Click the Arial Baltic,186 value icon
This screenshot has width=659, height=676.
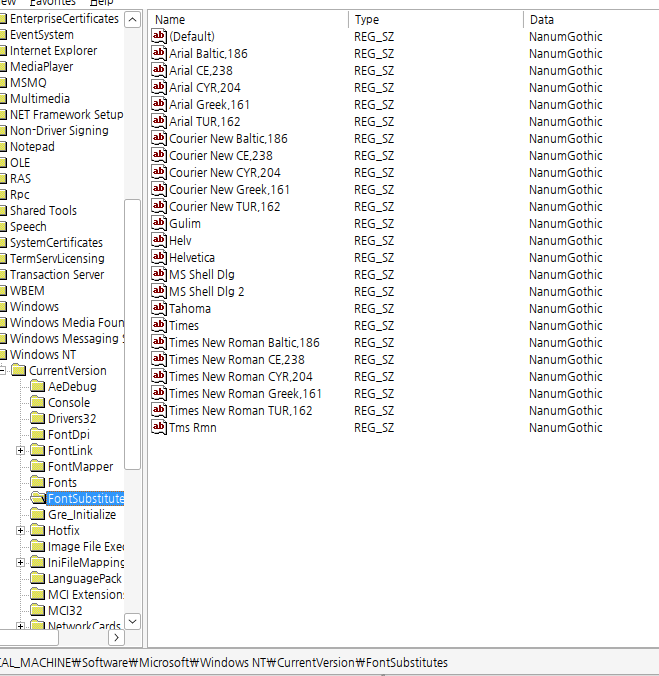pos(159,53)
